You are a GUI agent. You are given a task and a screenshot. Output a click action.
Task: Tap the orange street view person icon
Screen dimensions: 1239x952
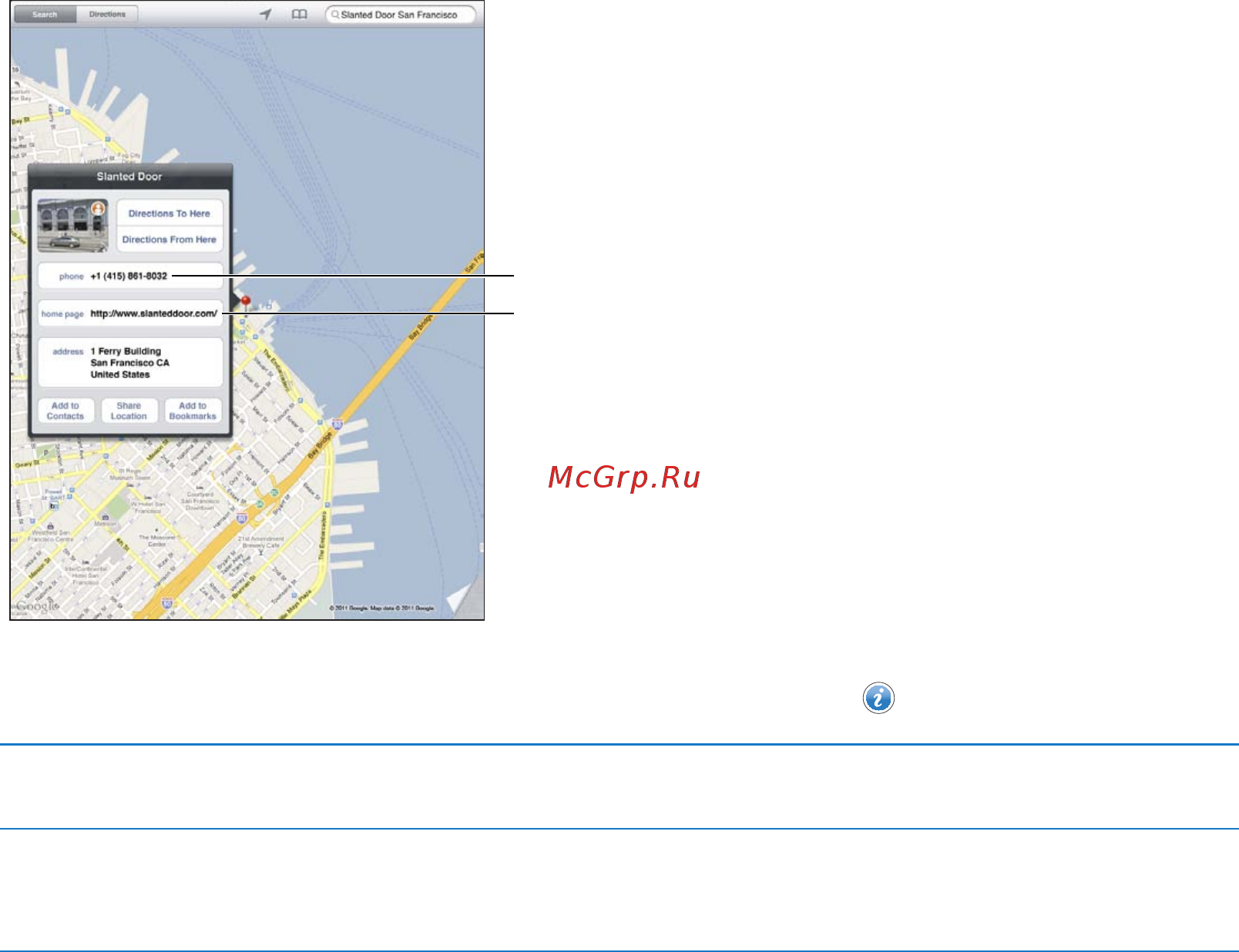tap(98, 209)
